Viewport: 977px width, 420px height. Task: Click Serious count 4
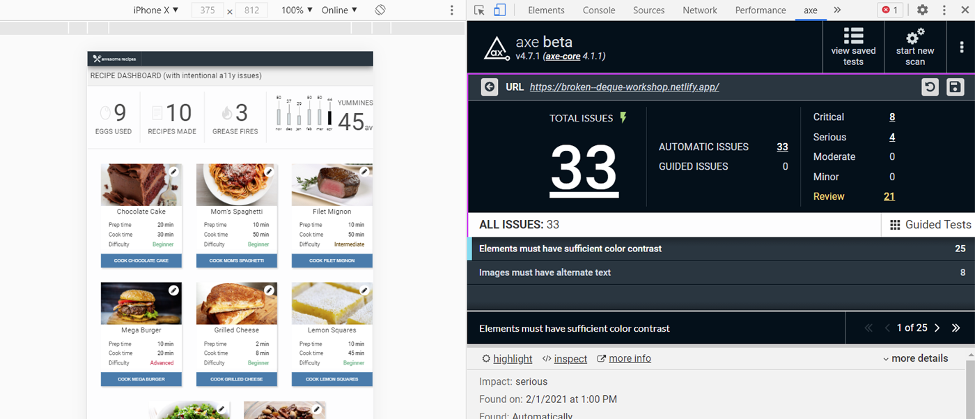pos(892,137)
